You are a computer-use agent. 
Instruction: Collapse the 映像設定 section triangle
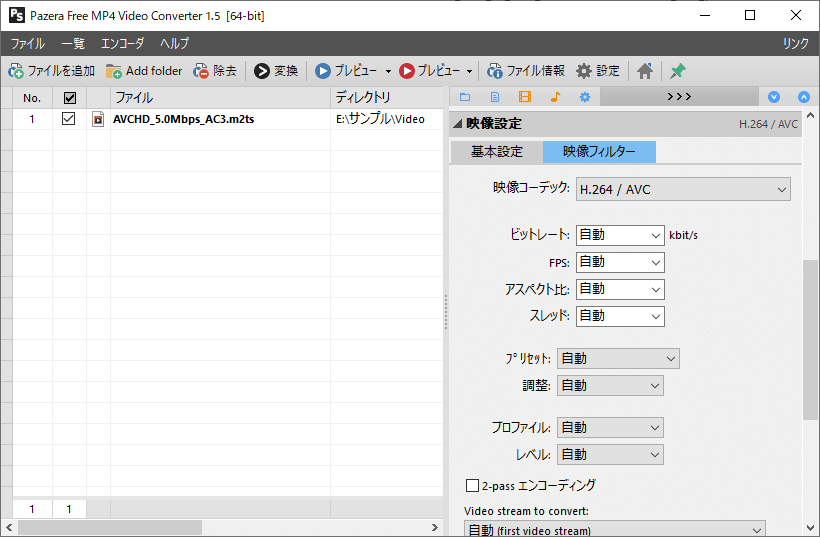coord(458,124)
